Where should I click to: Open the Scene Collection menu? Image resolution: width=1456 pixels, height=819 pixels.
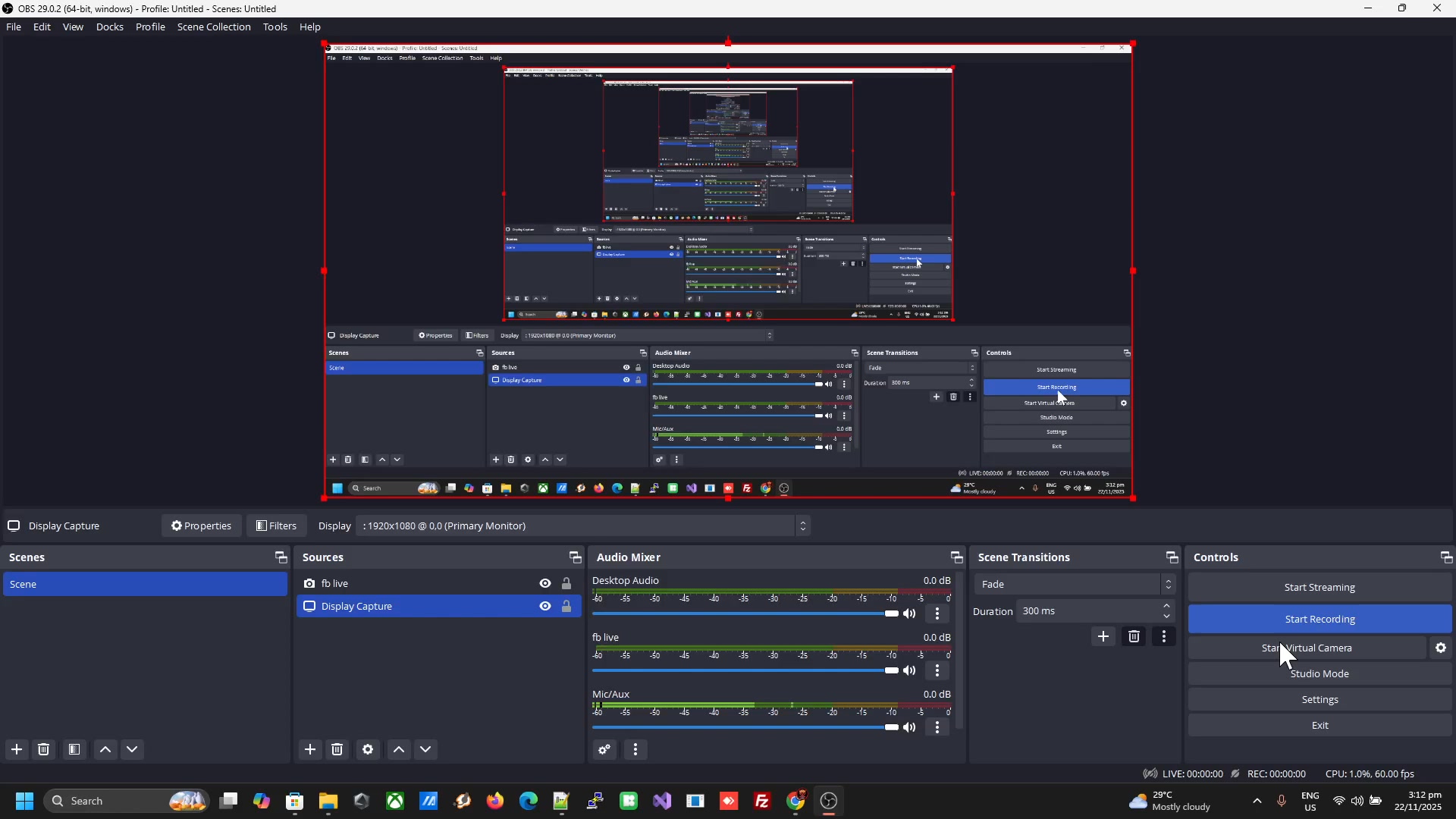[214, 27]
